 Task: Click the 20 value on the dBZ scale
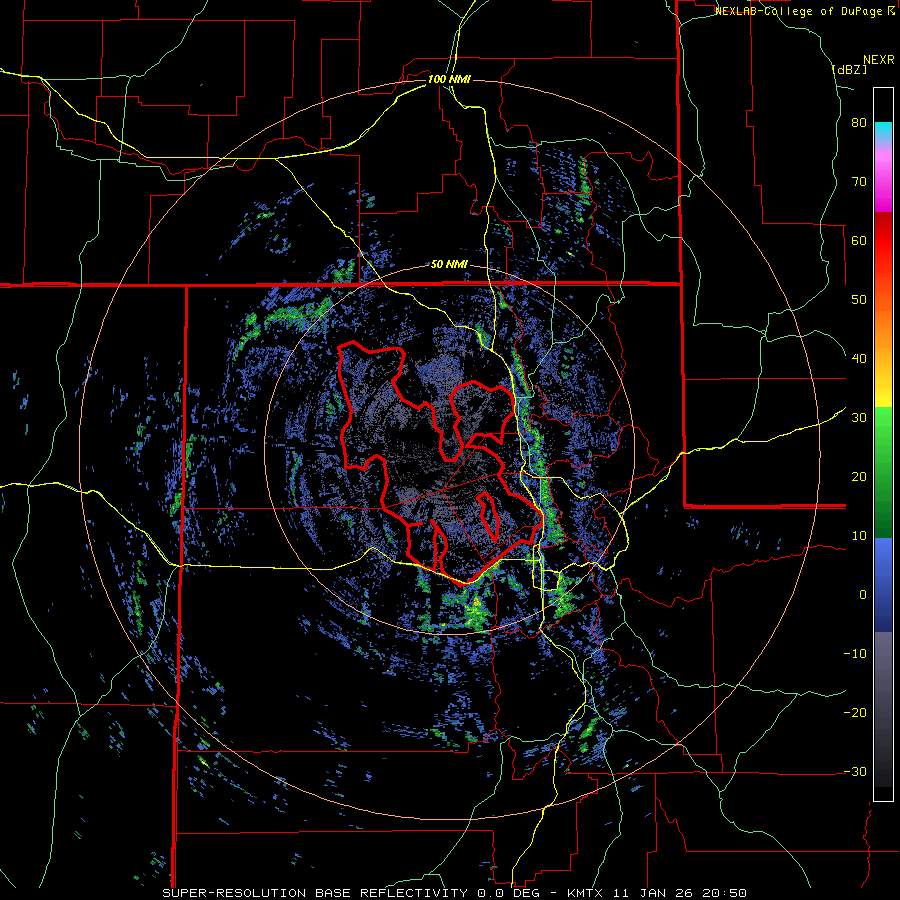[859, 477]
